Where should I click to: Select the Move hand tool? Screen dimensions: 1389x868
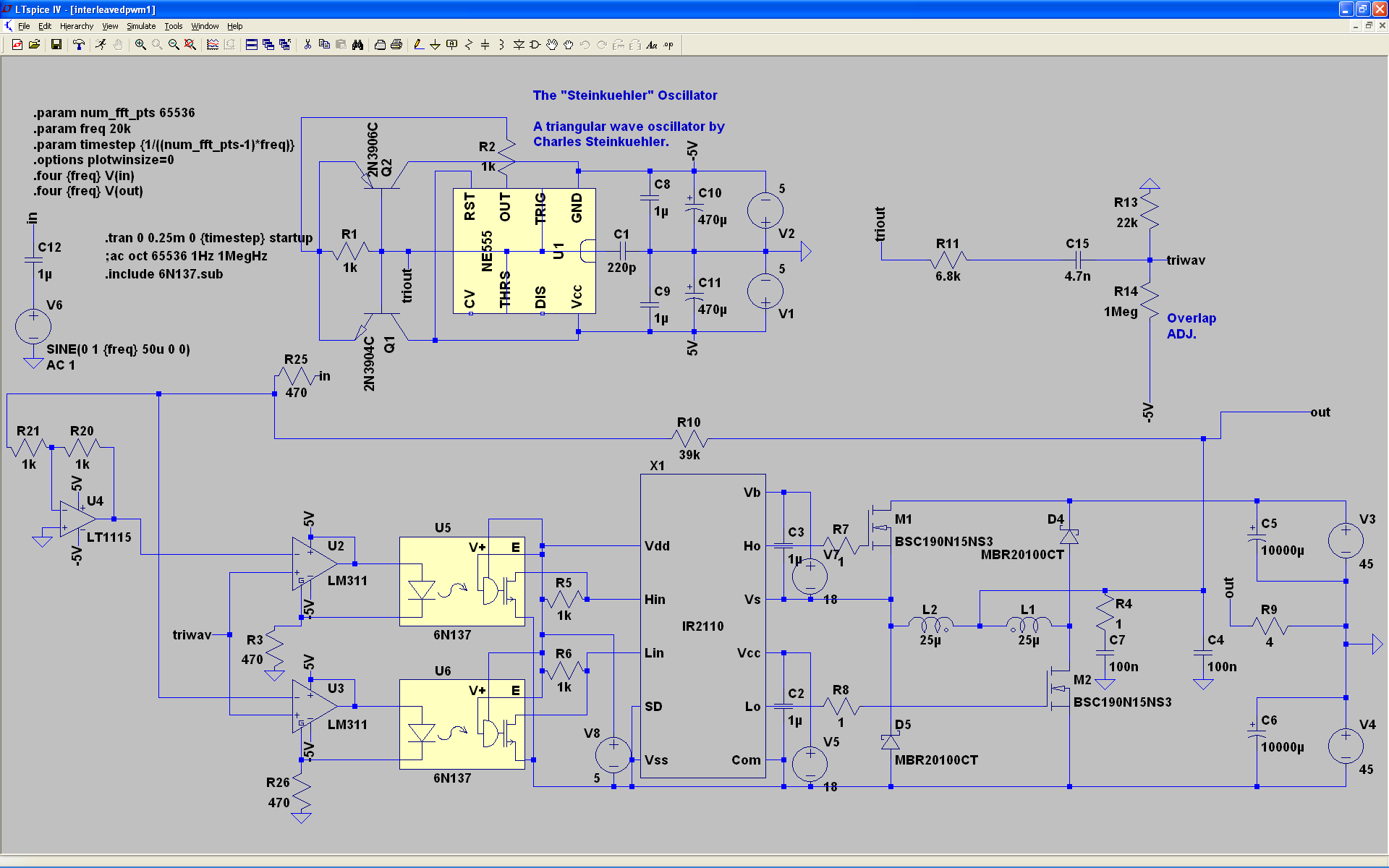click(x=552, y=45)
